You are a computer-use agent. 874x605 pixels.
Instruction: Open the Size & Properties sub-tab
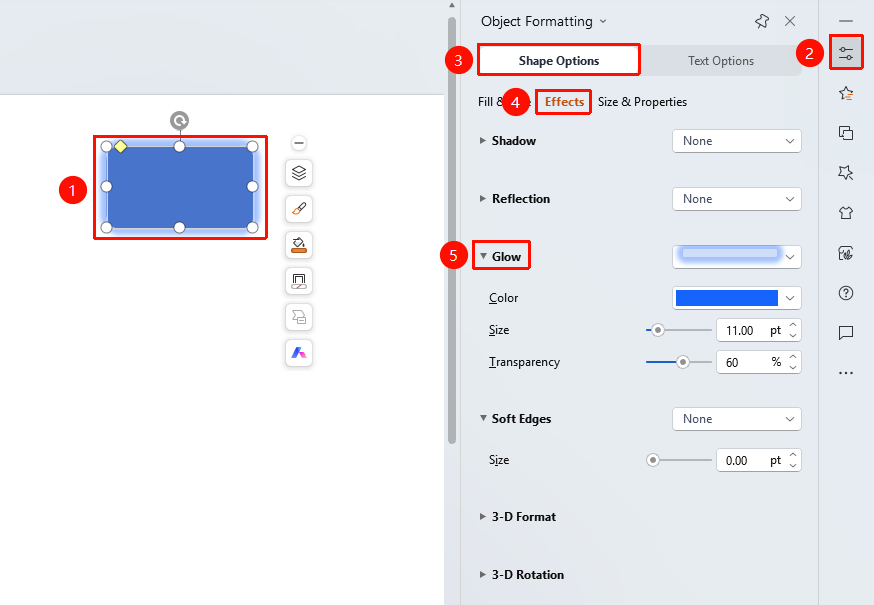tap(642, 101)
